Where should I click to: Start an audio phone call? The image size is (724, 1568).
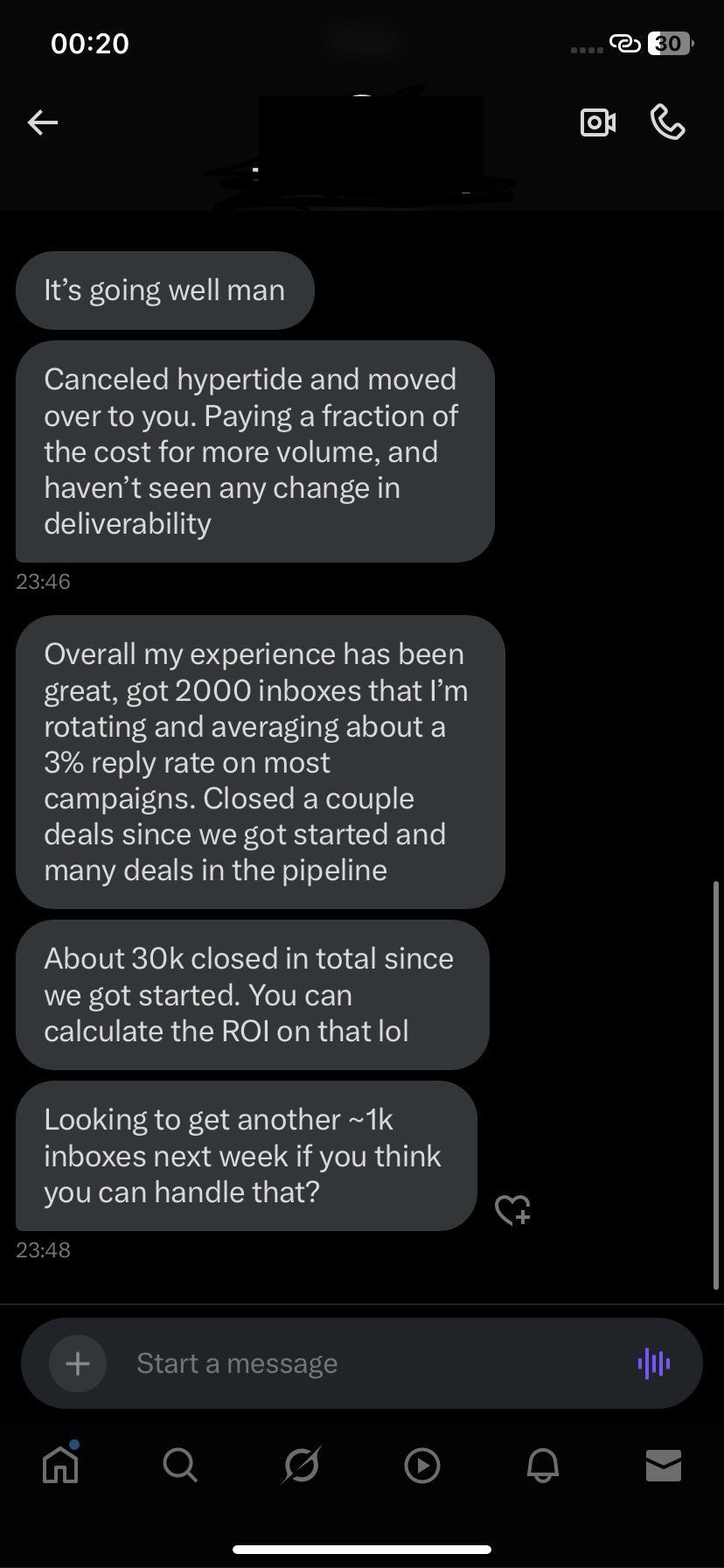(x=668, y=122)
